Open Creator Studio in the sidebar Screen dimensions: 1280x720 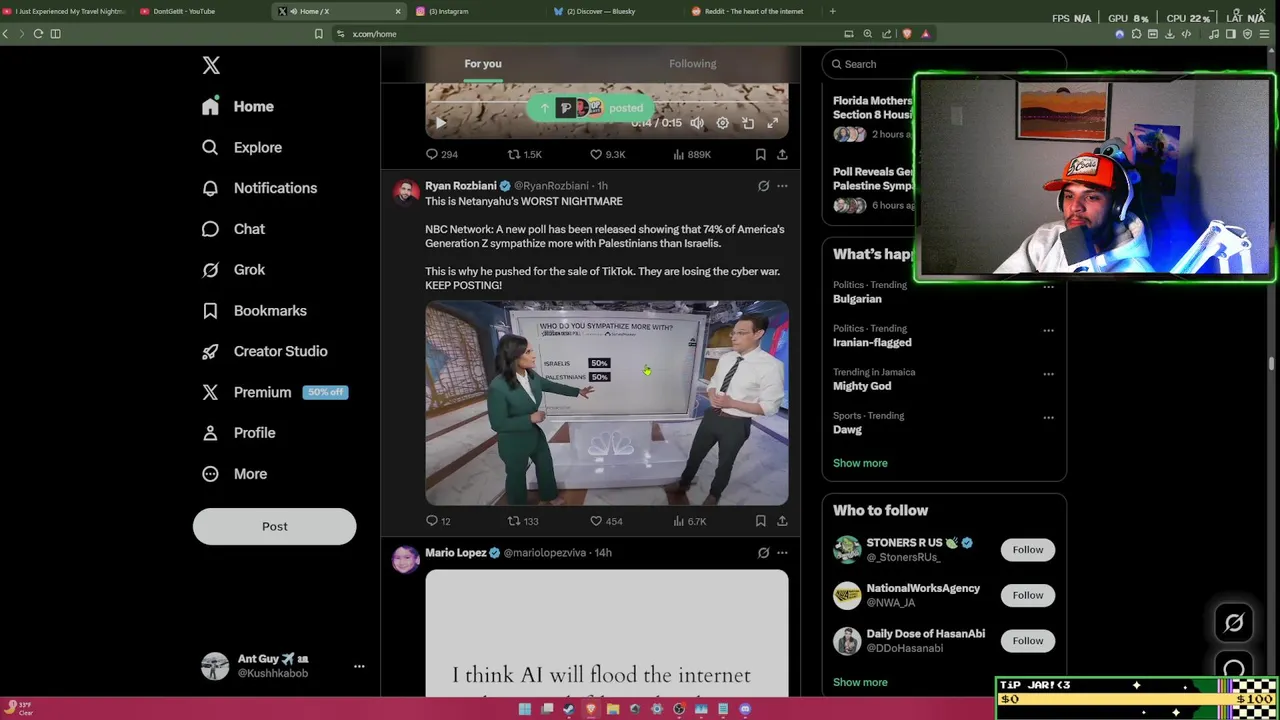pos(265,351)
